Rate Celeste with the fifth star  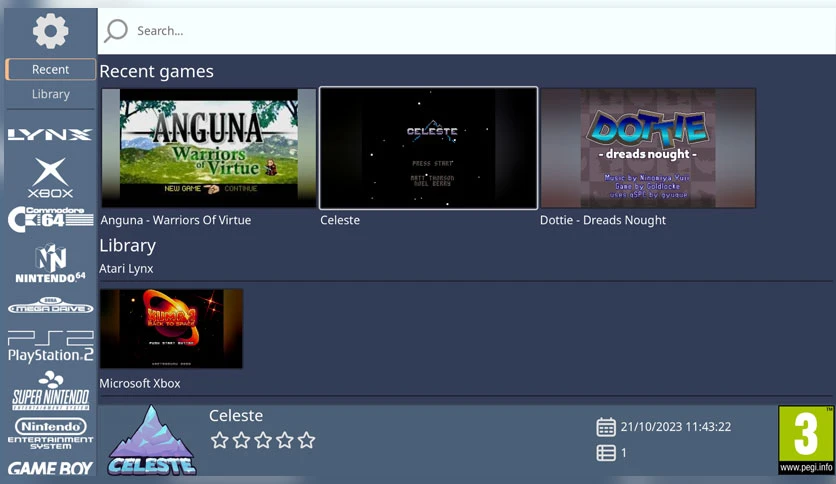[x=307, y=440]
